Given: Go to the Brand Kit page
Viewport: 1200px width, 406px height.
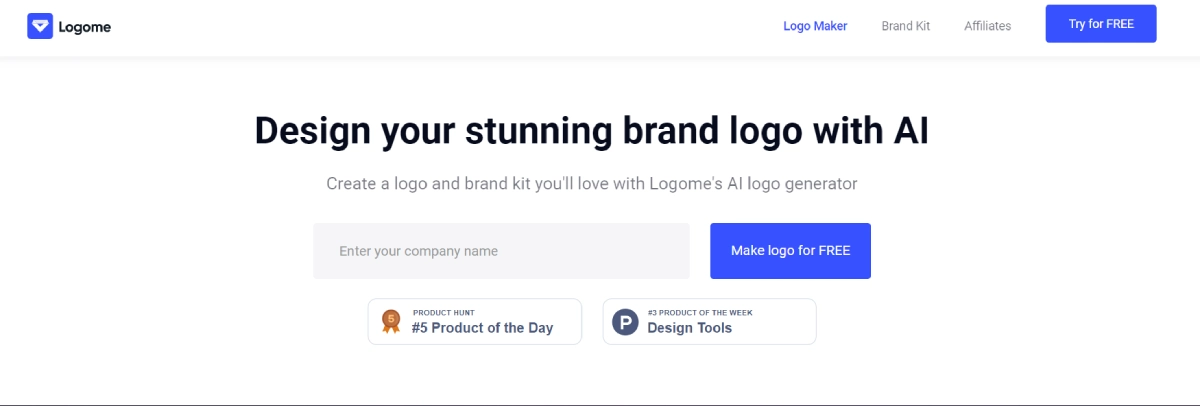Looking at the screenshot, I should [x=906, y=26].
